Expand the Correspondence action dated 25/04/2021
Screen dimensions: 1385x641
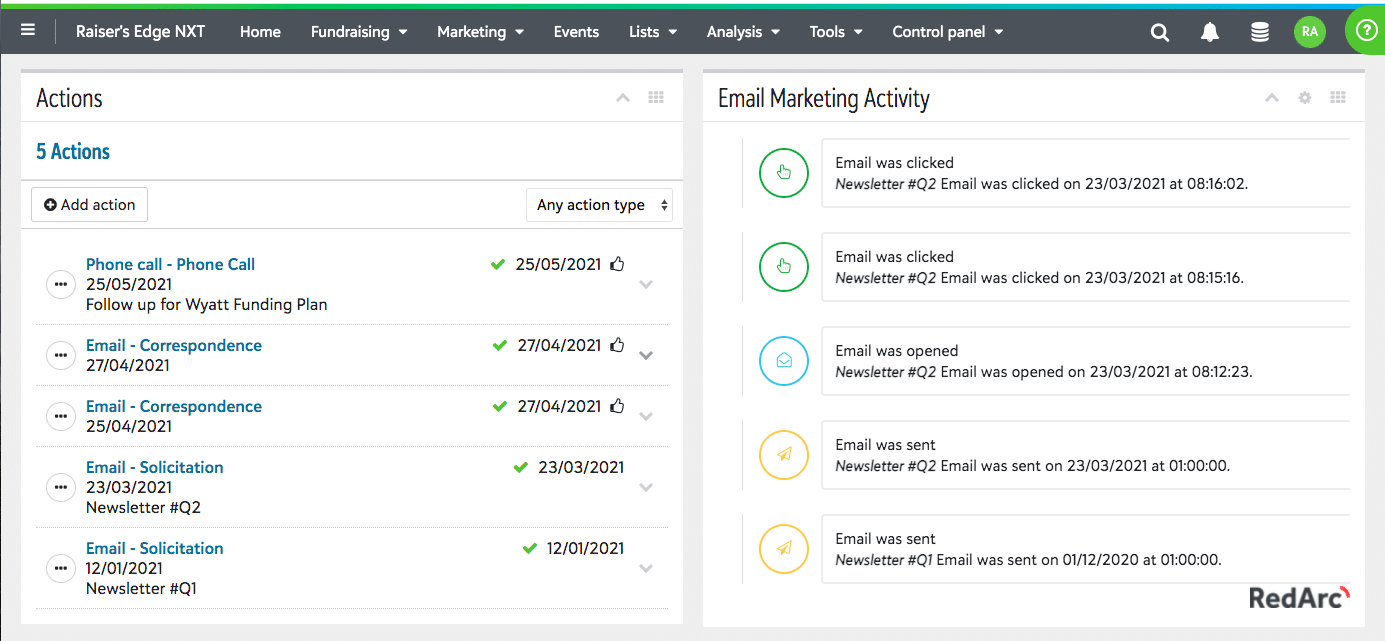[646, 416]
